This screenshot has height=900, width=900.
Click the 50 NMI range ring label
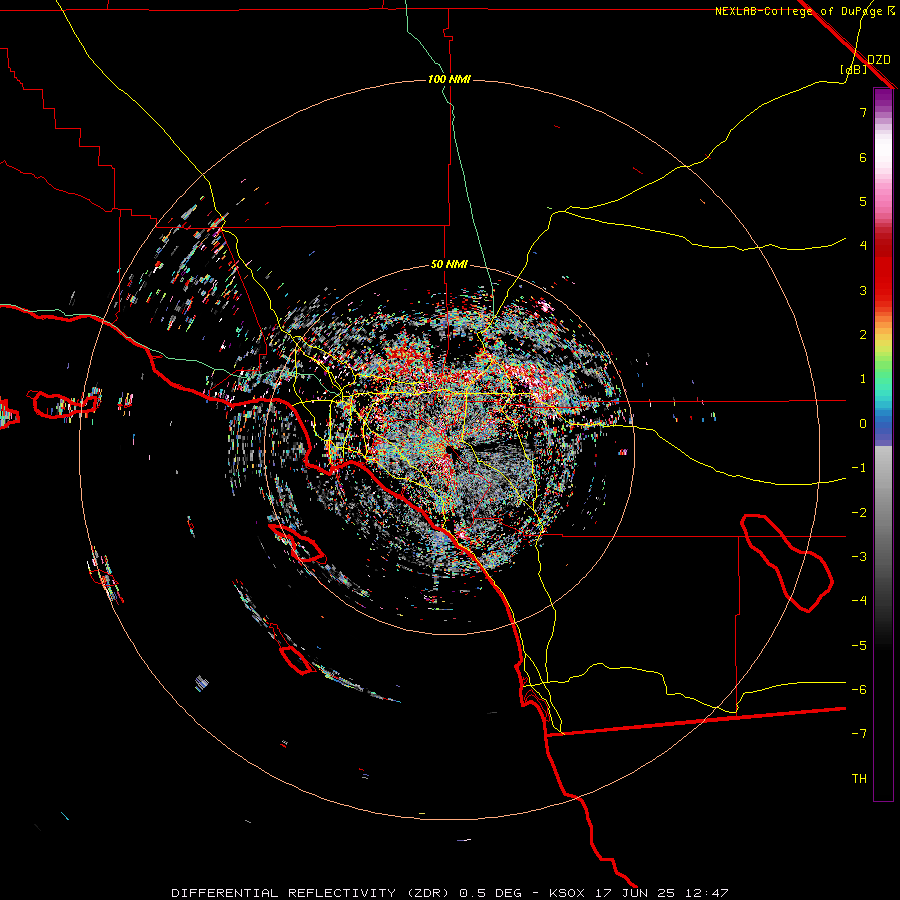point(449,264)
